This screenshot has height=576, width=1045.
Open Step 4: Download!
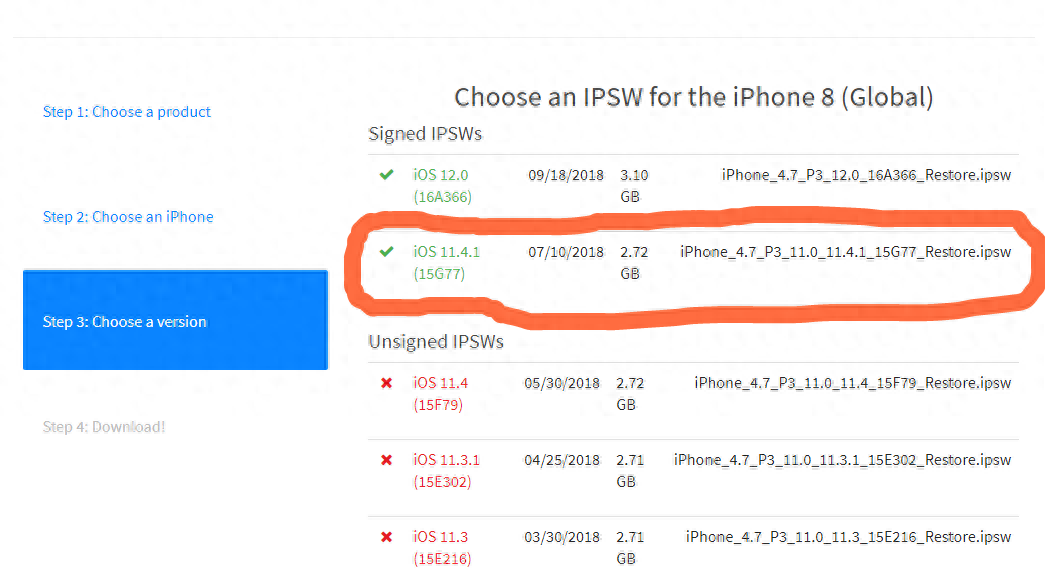coord(104,427)
